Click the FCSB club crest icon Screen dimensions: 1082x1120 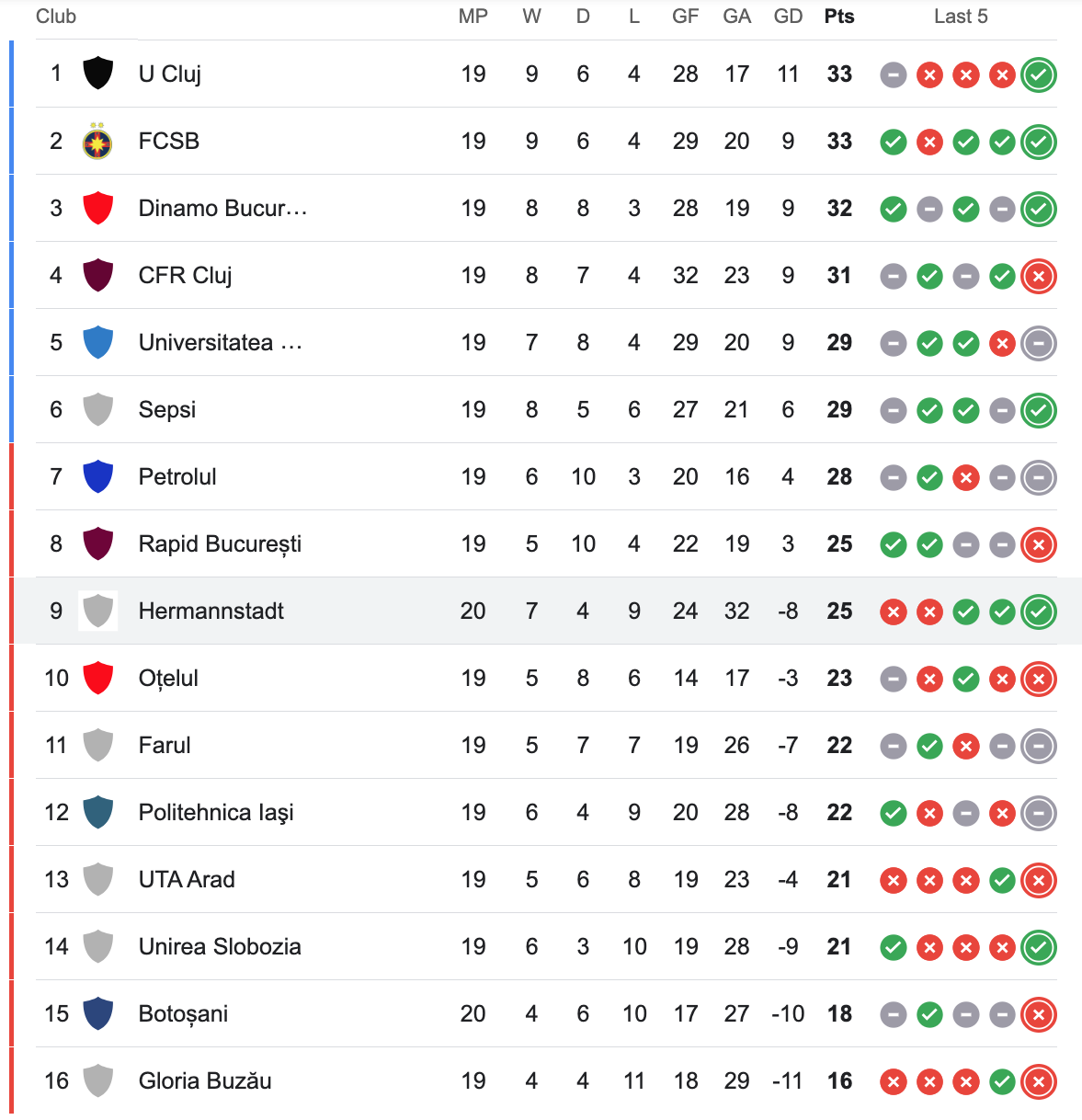(97, 141)
